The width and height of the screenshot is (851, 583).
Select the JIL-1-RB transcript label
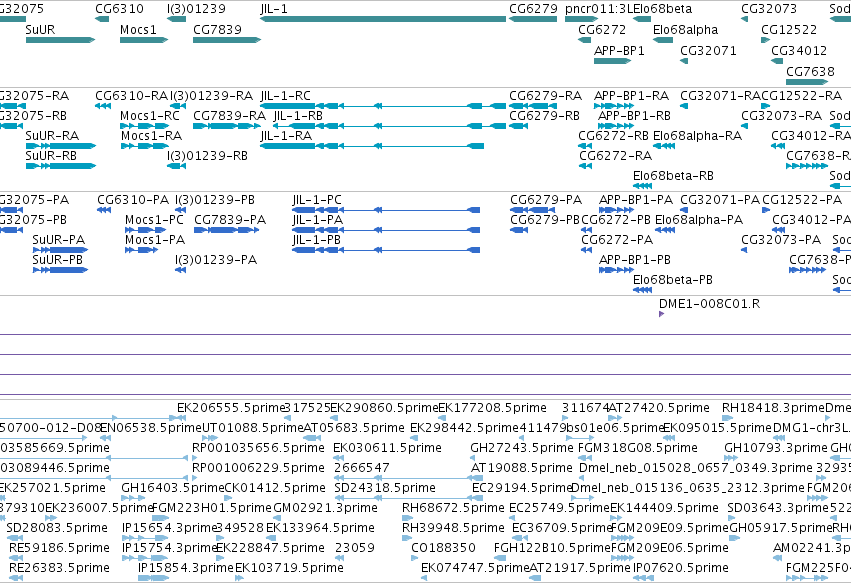coord(298,116)
